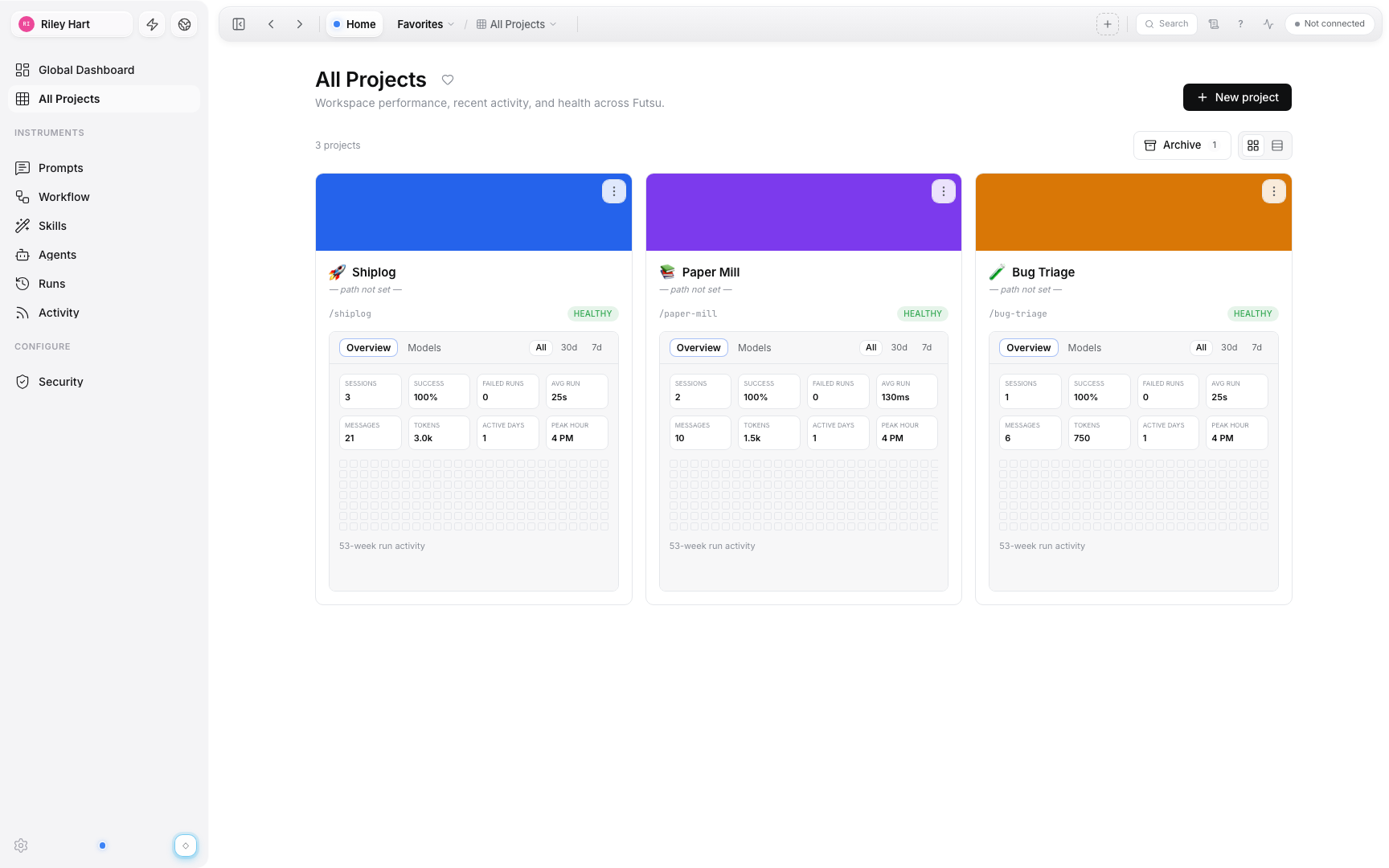
Task: Click the lightning bolt icon beside Riley Hart
Action: click(x=152, y=24)
